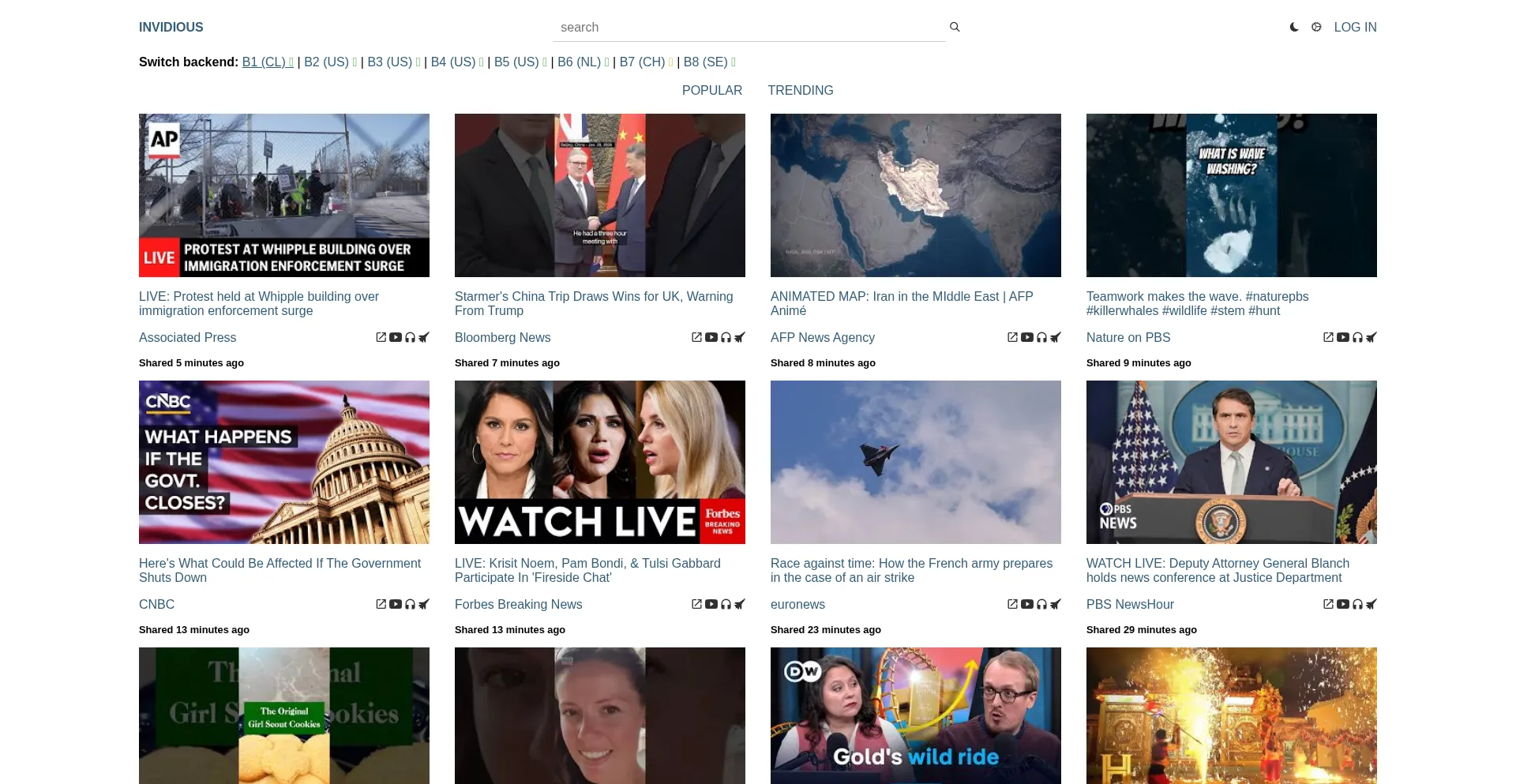Viewport: 1516px width, 784px height.
Task: Focus the search input field
Action: [749, 27]
